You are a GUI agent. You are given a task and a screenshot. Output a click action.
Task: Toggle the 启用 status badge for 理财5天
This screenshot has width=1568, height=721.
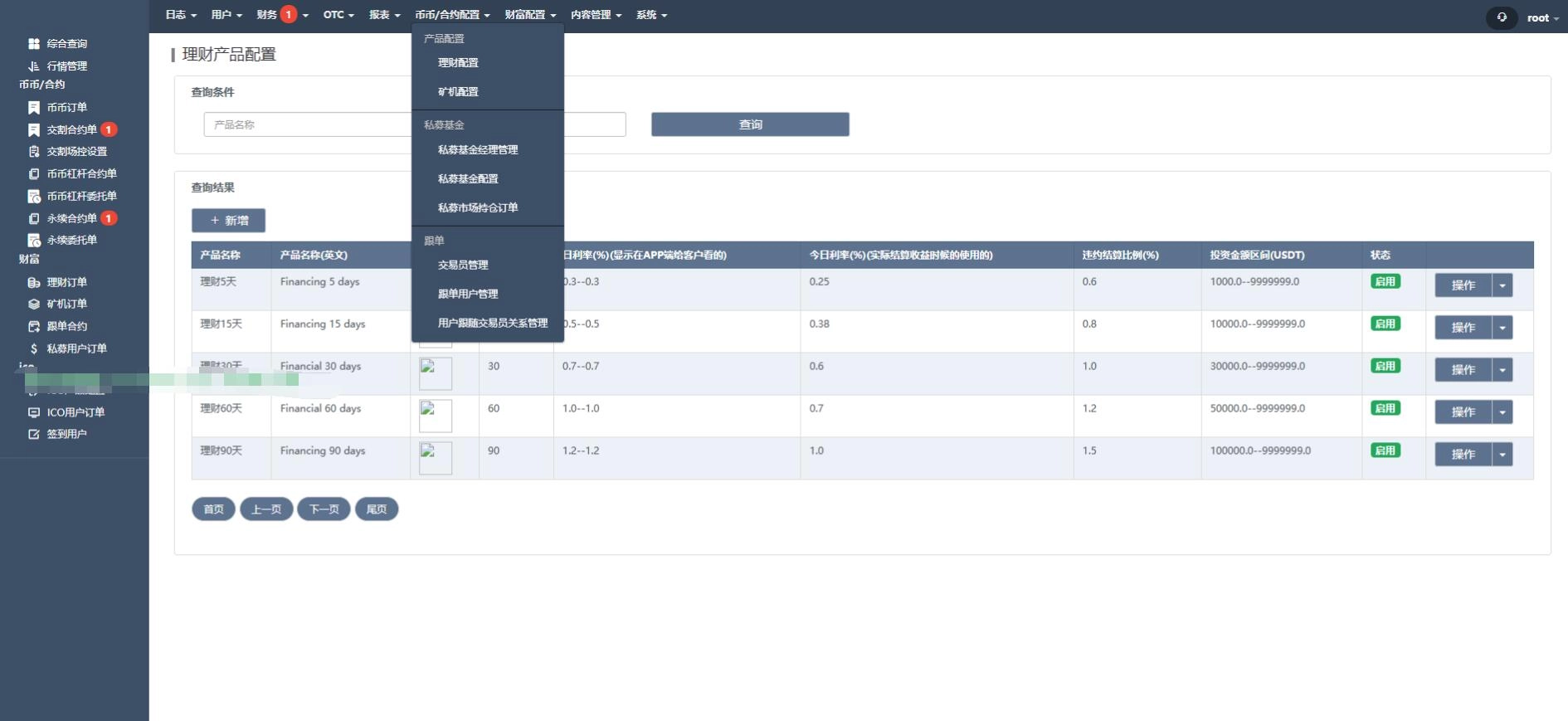[x=1385, y=282]
